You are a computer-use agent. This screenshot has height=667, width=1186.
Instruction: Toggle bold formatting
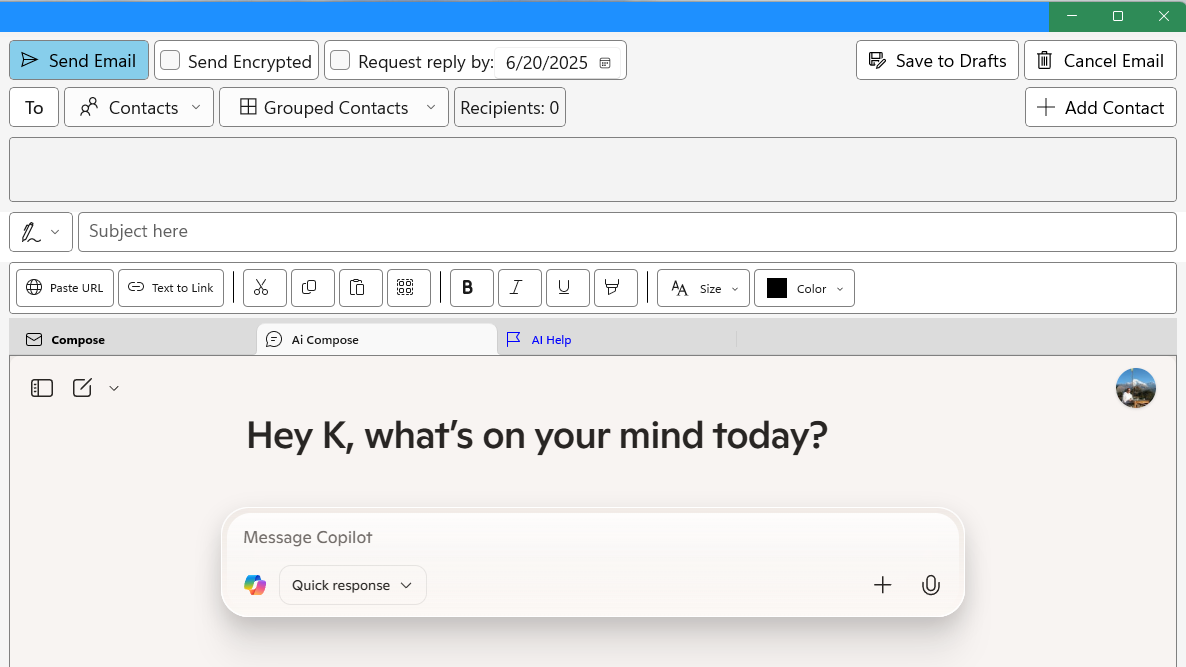pyautogui.click(x=468, y=288)
